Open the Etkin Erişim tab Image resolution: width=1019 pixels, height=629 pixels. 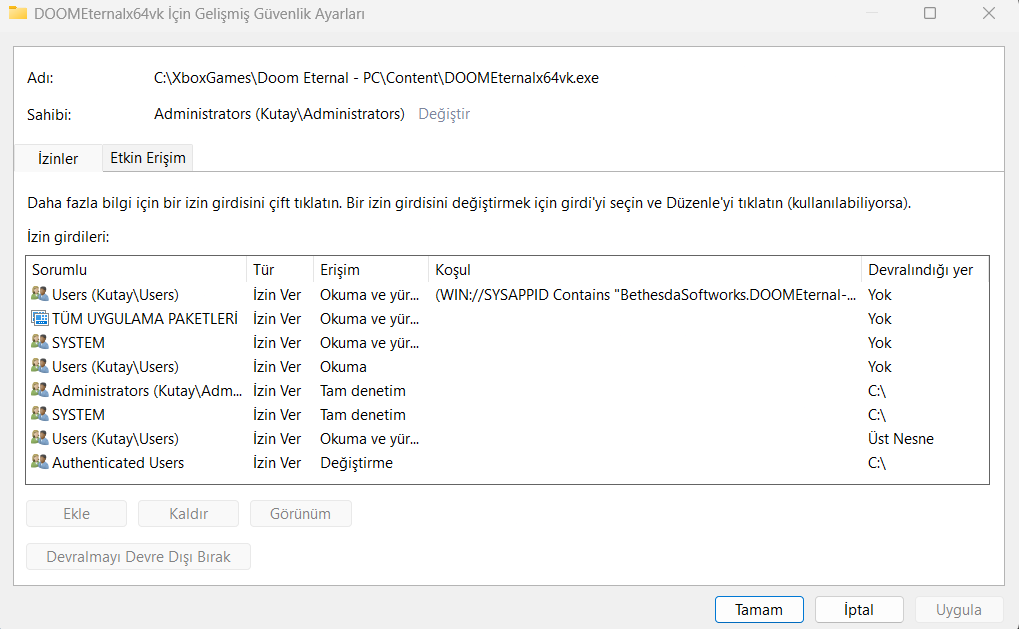148,158
